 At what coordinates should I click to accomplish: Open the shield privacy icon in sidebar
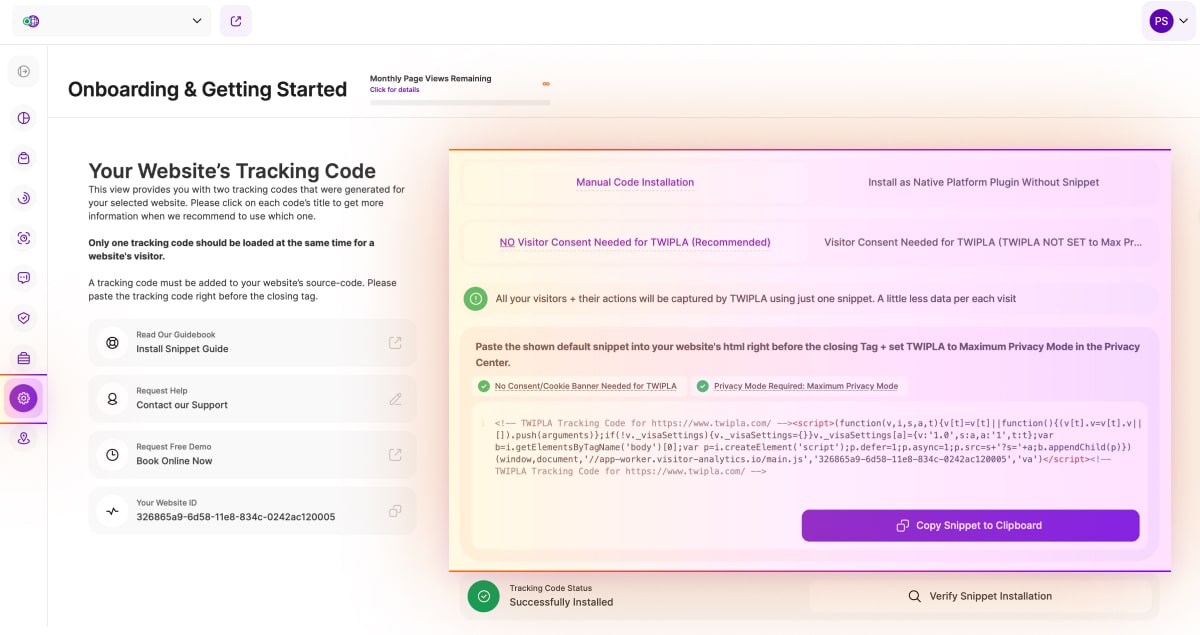click(x=24, y=318)
